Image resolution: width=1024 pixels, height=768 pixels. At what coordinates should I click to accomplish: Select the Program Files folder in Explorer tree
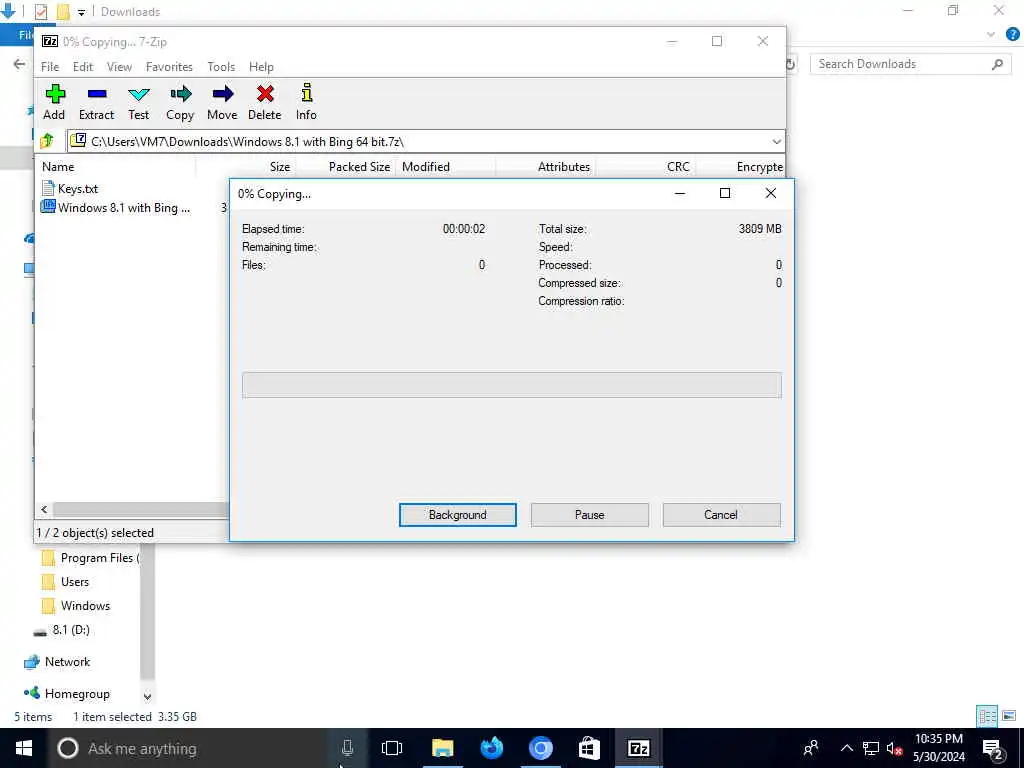(x=91, y=558)
